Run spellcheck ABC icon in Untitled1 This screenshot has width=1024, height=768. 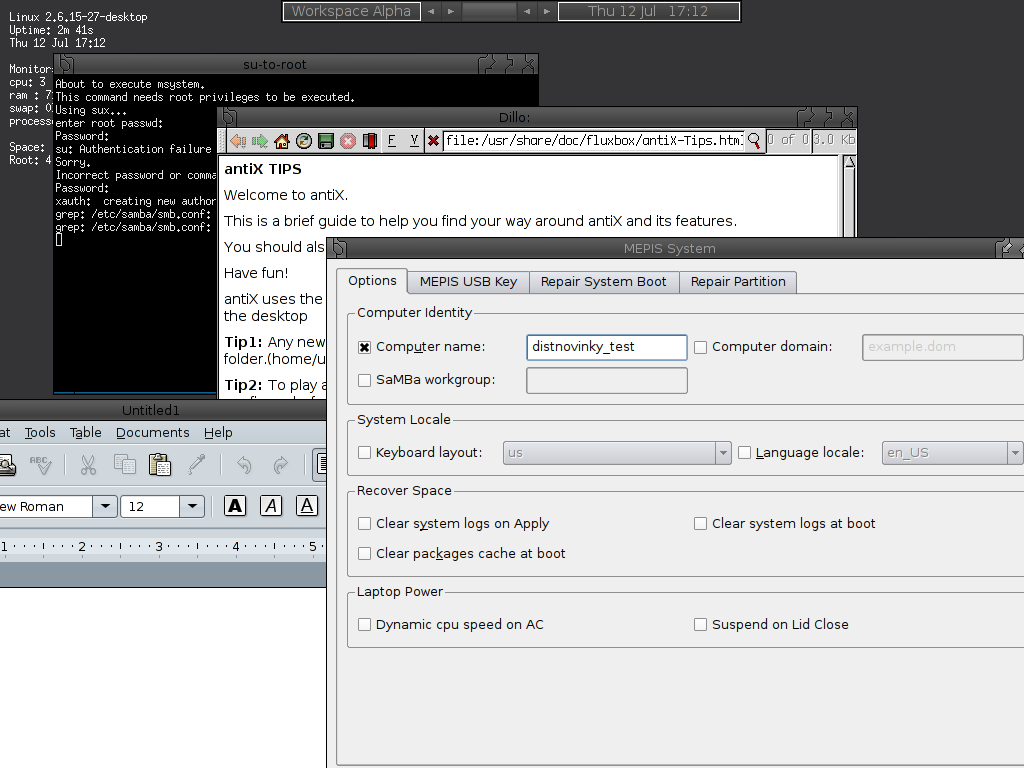pyautogui.click(x=40, y=465)
